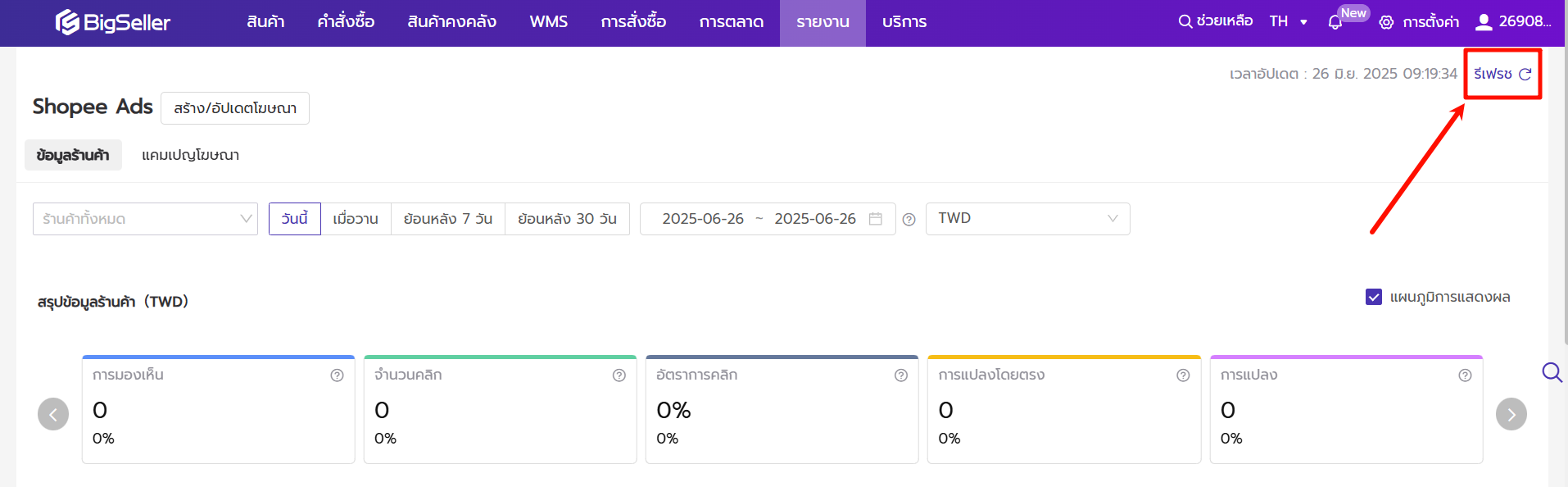Click the BigSeller logo

tap(113, 22)
